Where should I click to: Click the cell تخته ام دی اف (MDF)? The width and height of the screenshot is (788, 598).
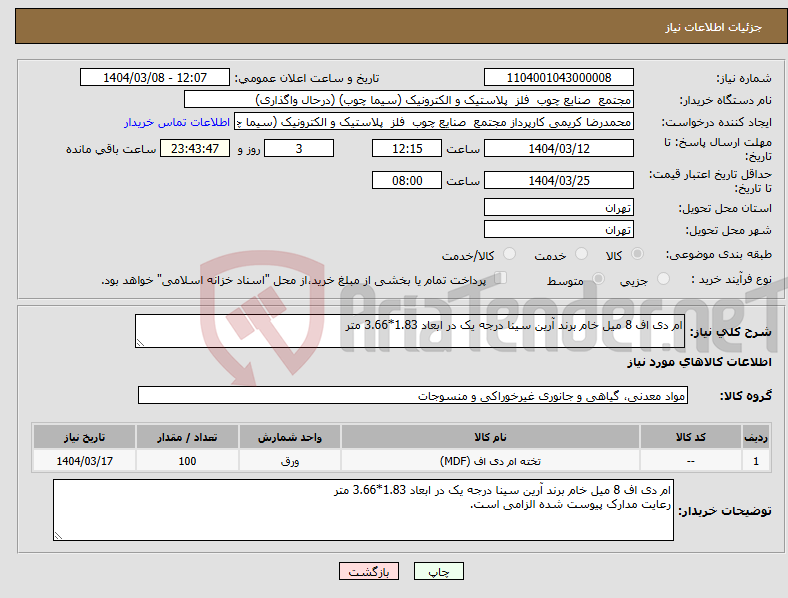[490, 461]
